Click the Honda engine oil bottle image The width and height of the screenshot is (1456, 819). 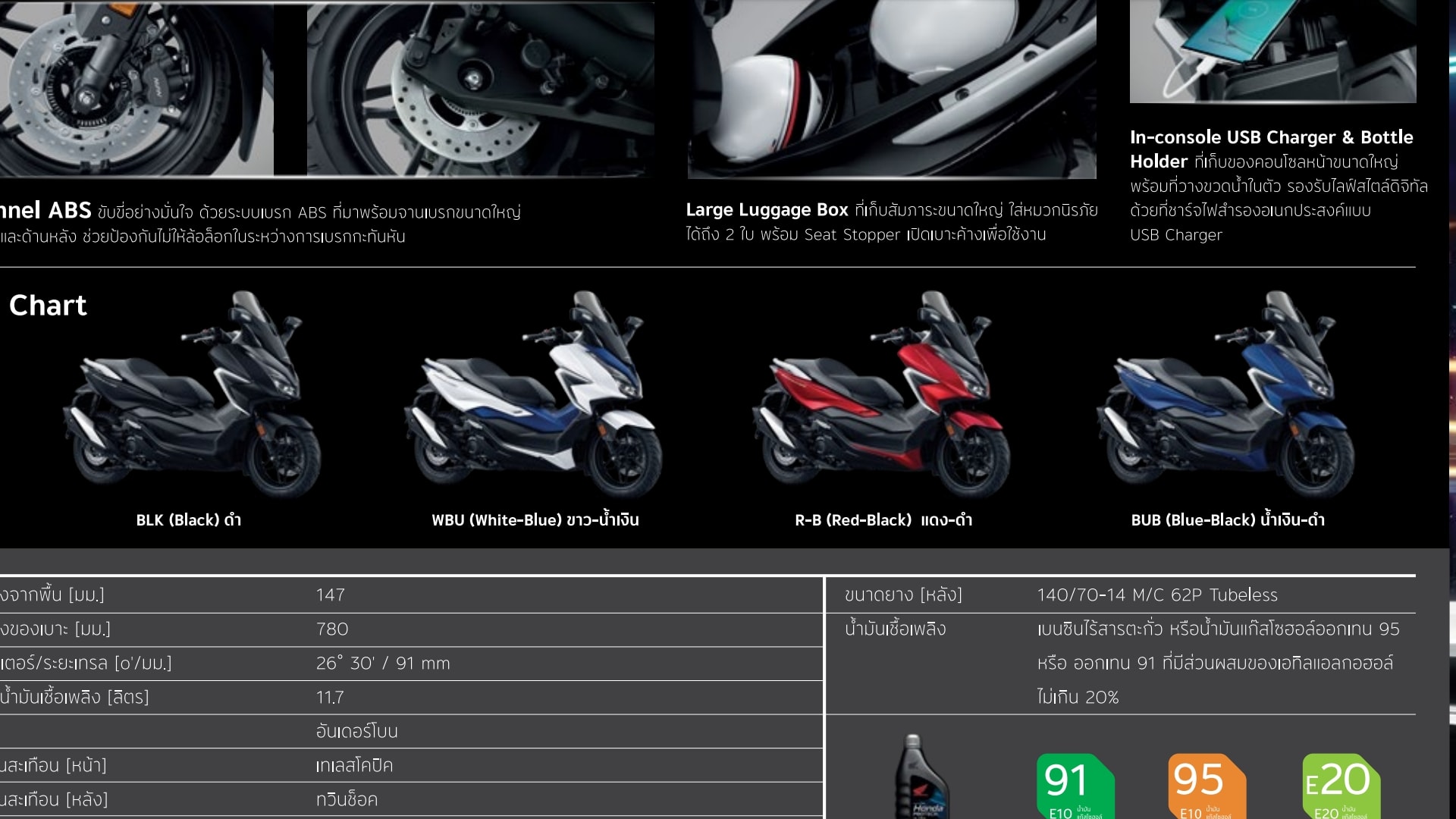(923, 780)
